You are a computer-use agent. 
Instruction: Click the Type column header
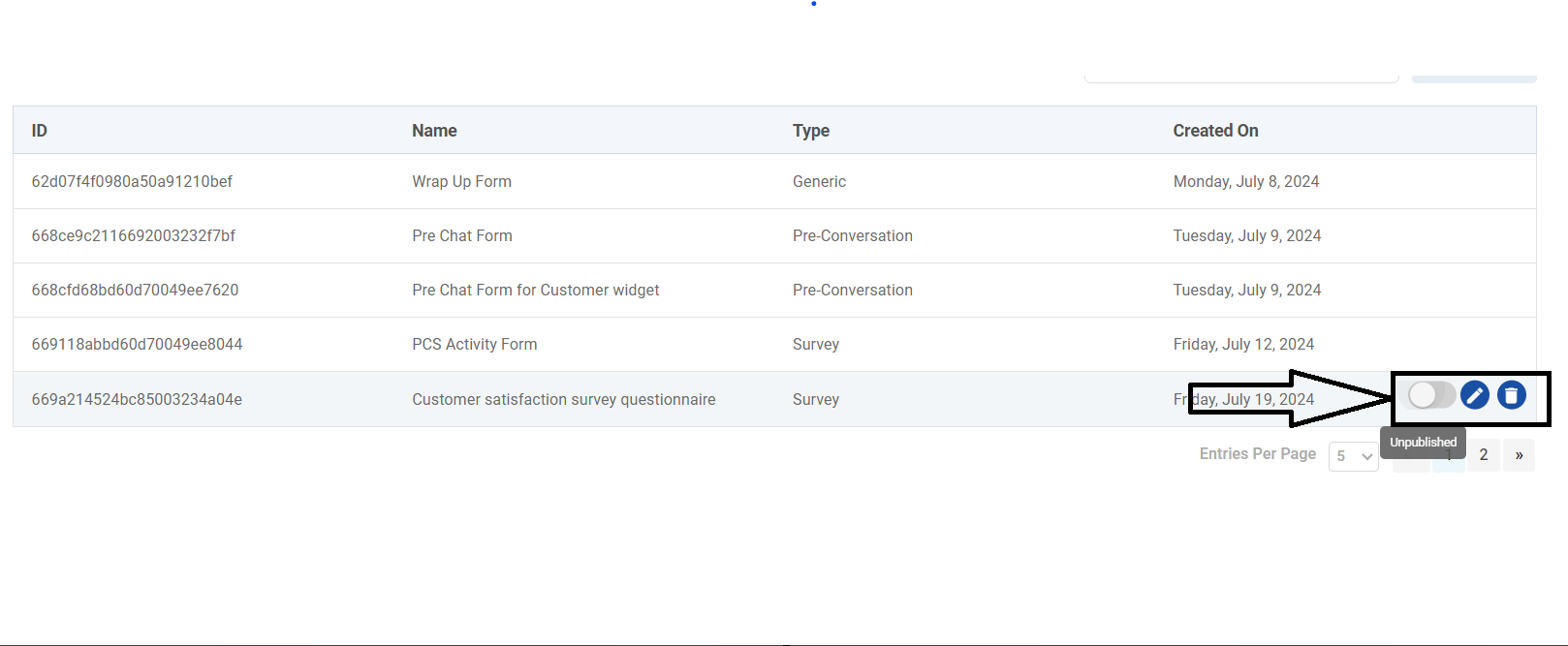tap(811, 131)
